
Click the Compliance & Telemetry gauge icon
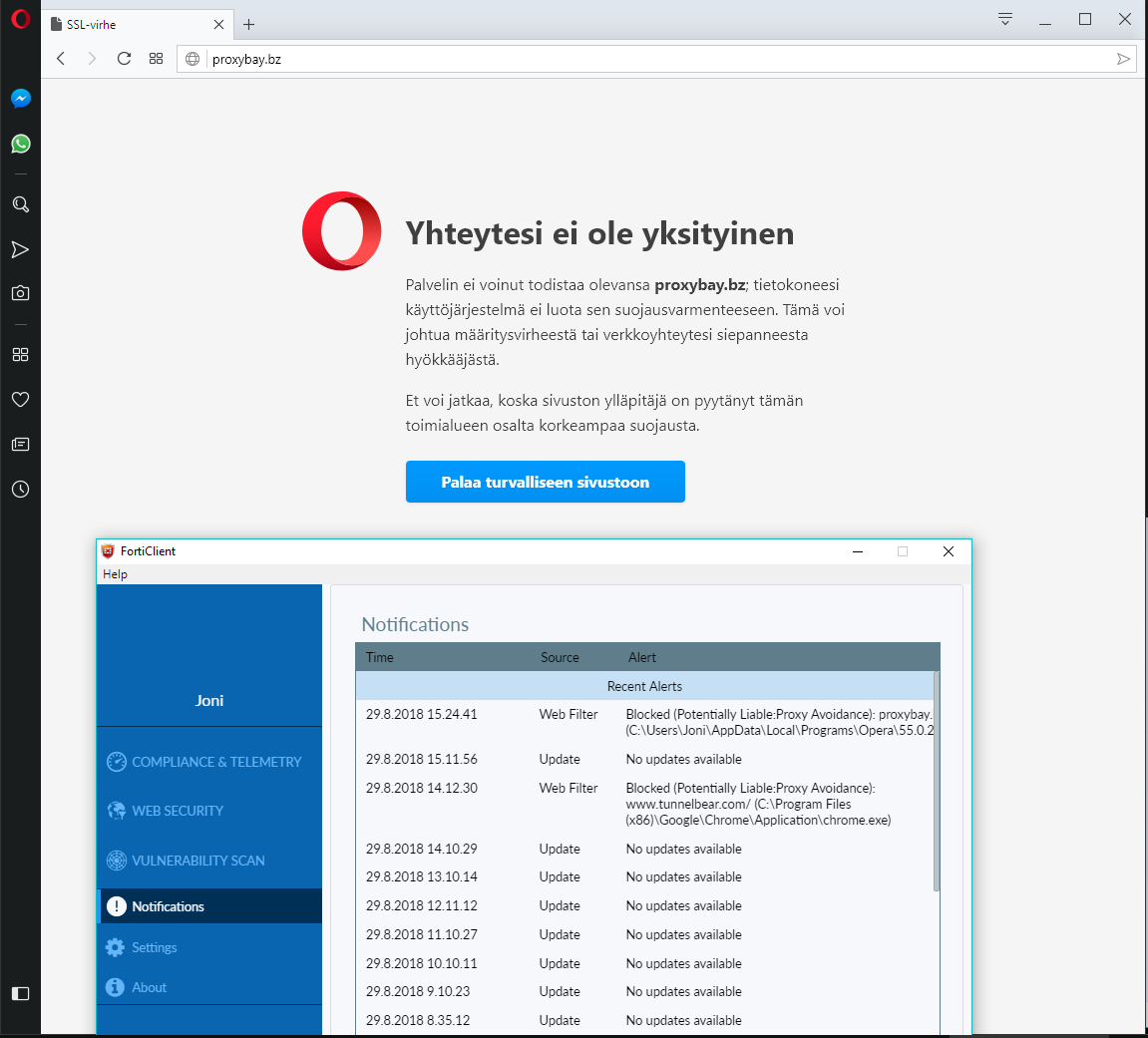(117, 762)
